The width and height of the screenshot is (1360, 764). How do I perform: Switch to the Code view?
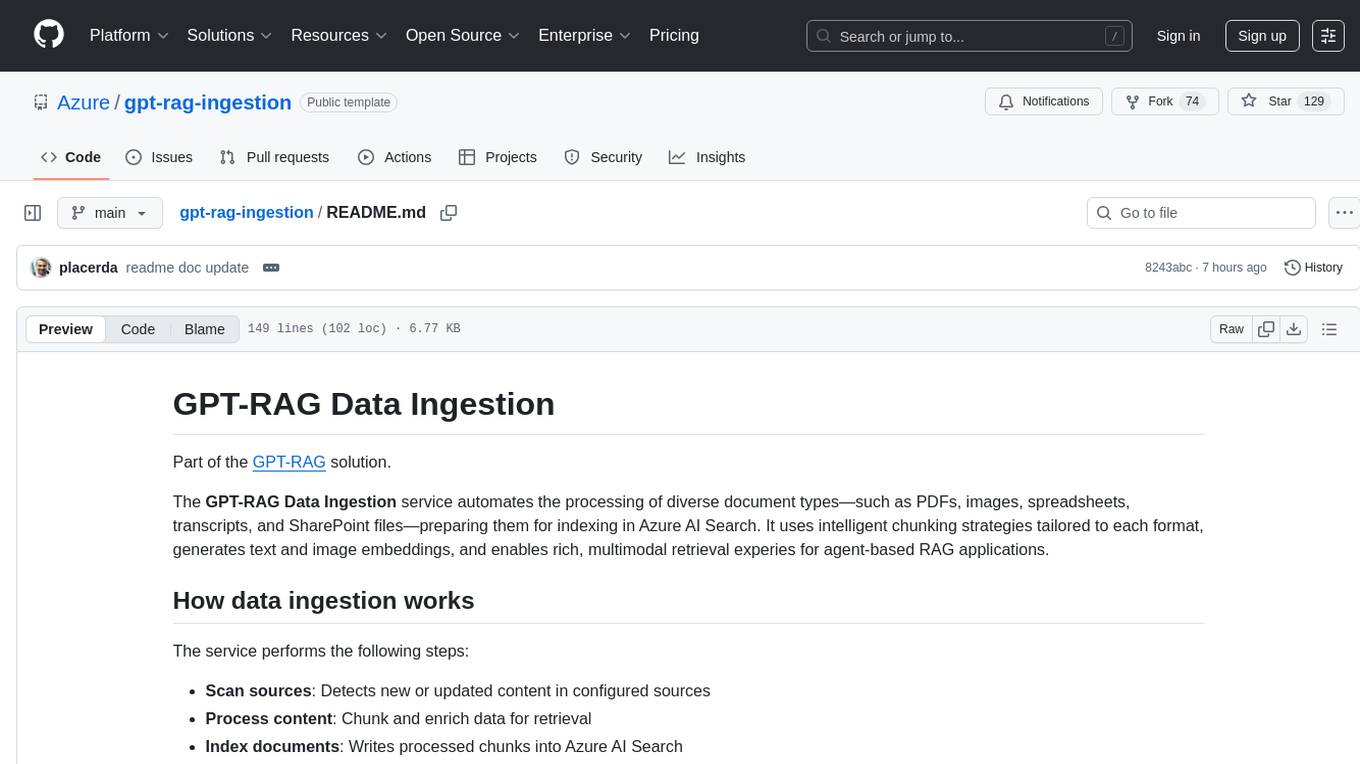click(x=138, y=329)
